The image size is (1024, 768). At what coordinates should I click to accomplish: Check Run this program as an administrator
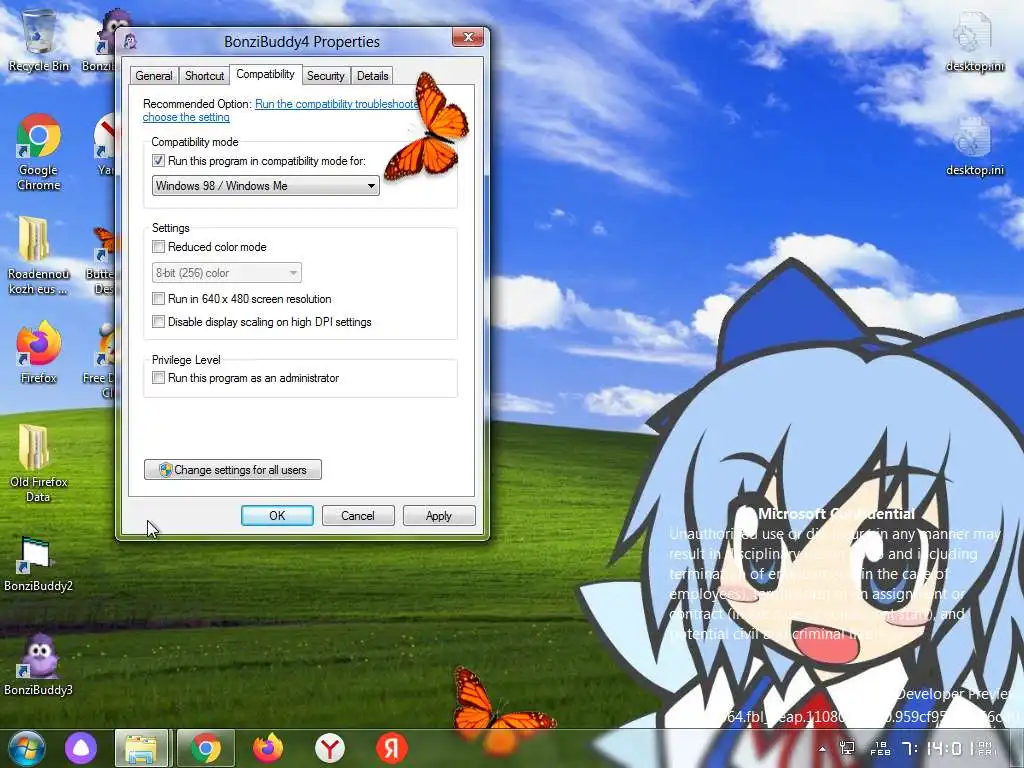click(x=158, y=378)
